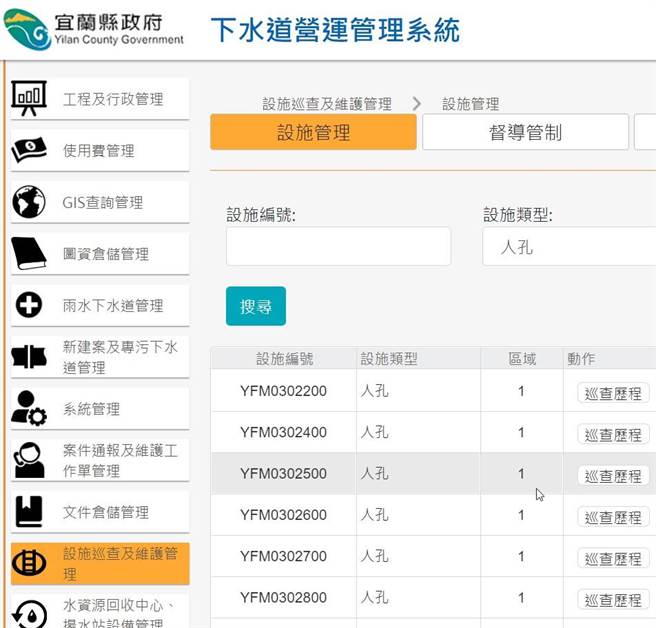Click 人孔 type in YFM0302200 row
Image resolution: width=656 pixels, height=628 pixels.
(x=374, y=391)
